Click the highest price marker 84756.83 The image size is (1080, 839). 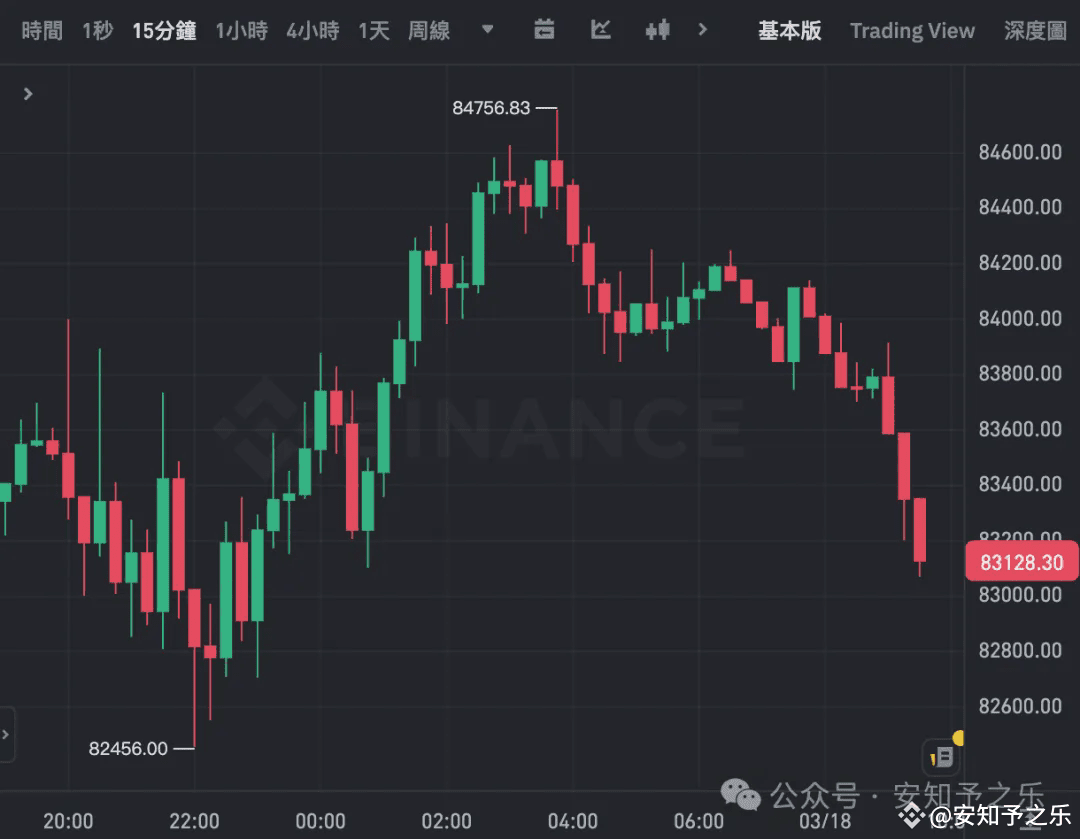(x=493, y=108)
